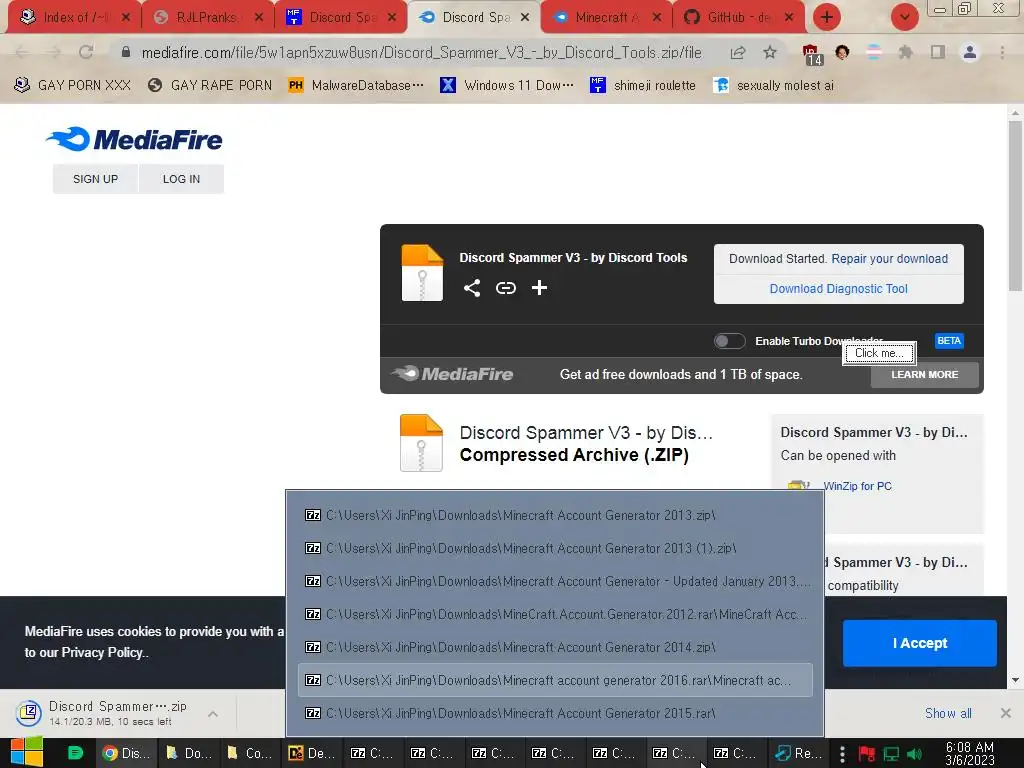Click the 'Click me...' button
The image size is (1024, 768).
tap(879, 353)
